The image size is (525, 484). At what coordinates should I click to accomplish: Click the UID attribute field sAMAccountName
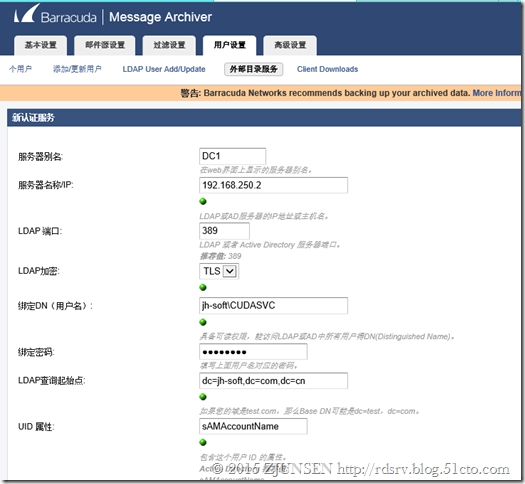(x=253, y=426)
